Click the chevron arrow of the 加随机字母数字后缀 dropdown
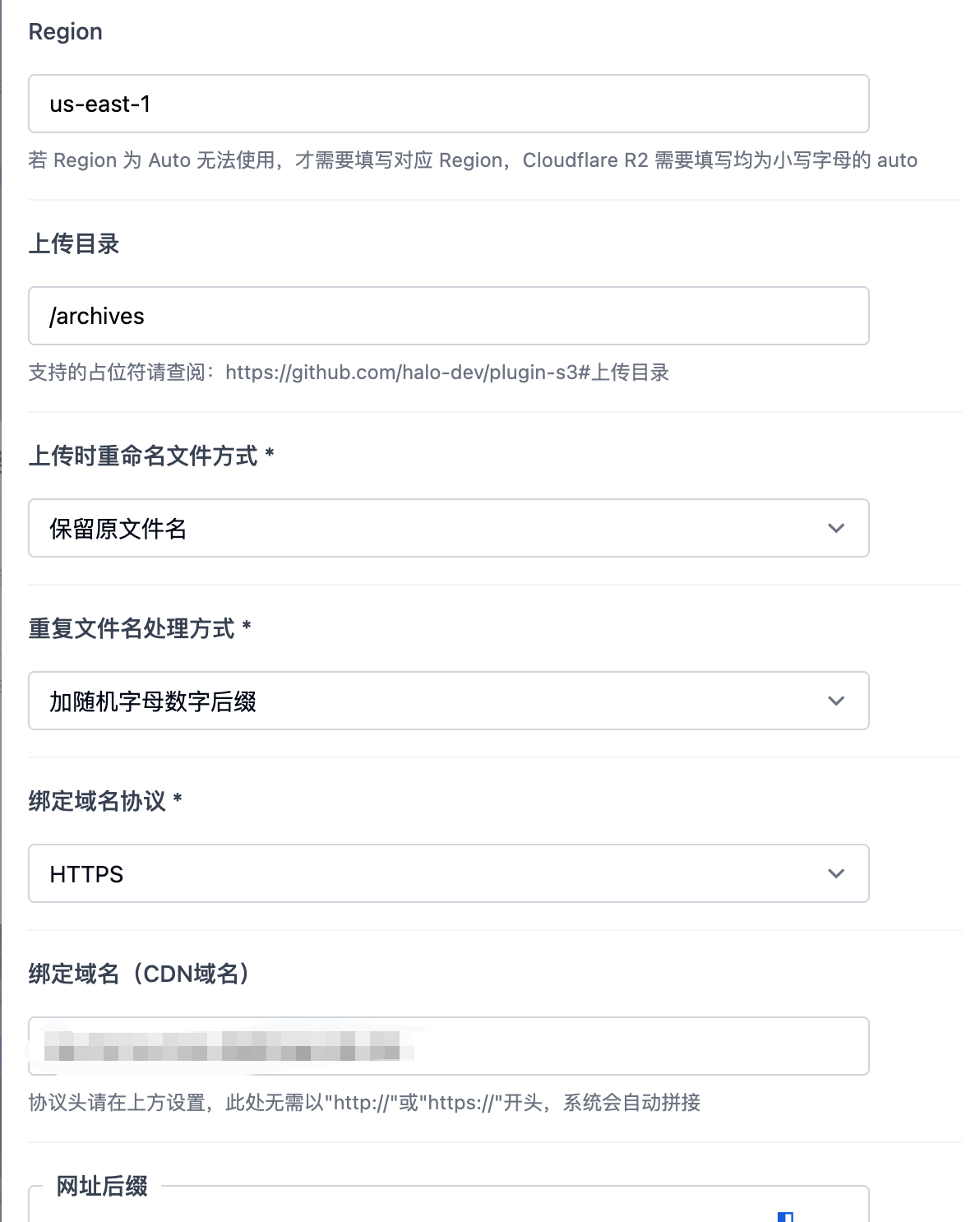 pyautogui.click(x=835, y=701)
